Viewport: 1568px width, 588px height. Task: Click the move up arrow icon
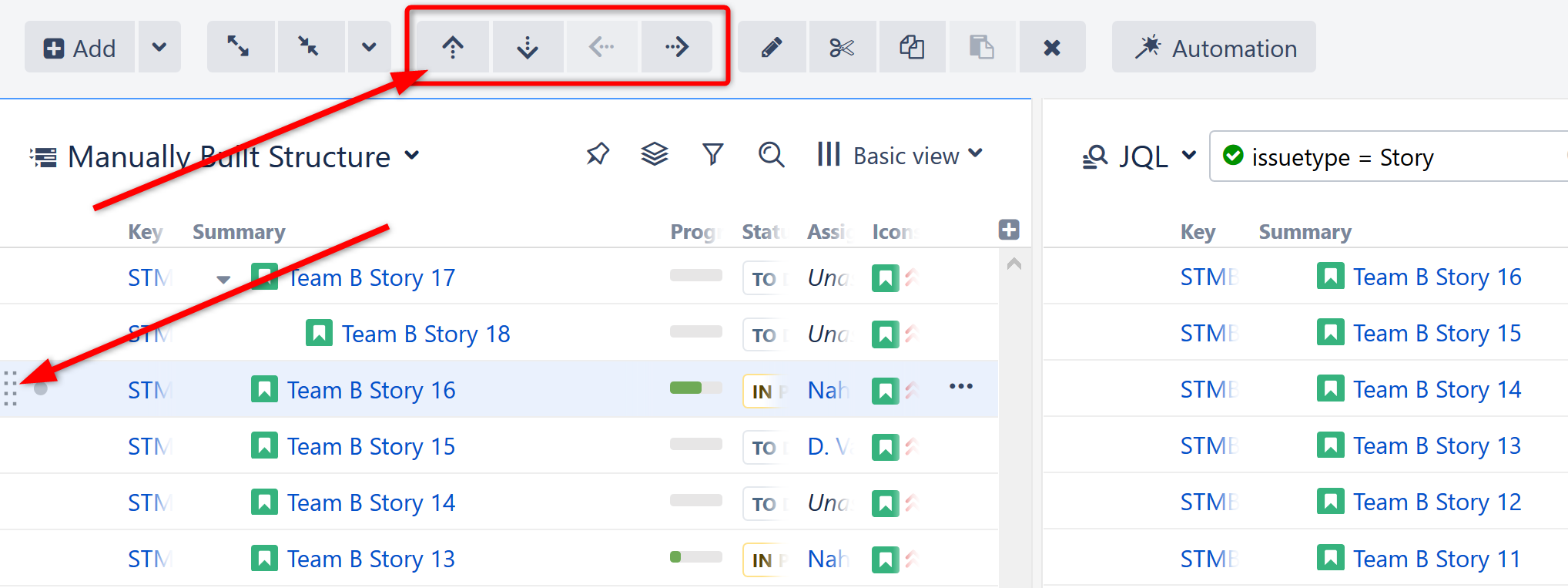tap(453, 48)
